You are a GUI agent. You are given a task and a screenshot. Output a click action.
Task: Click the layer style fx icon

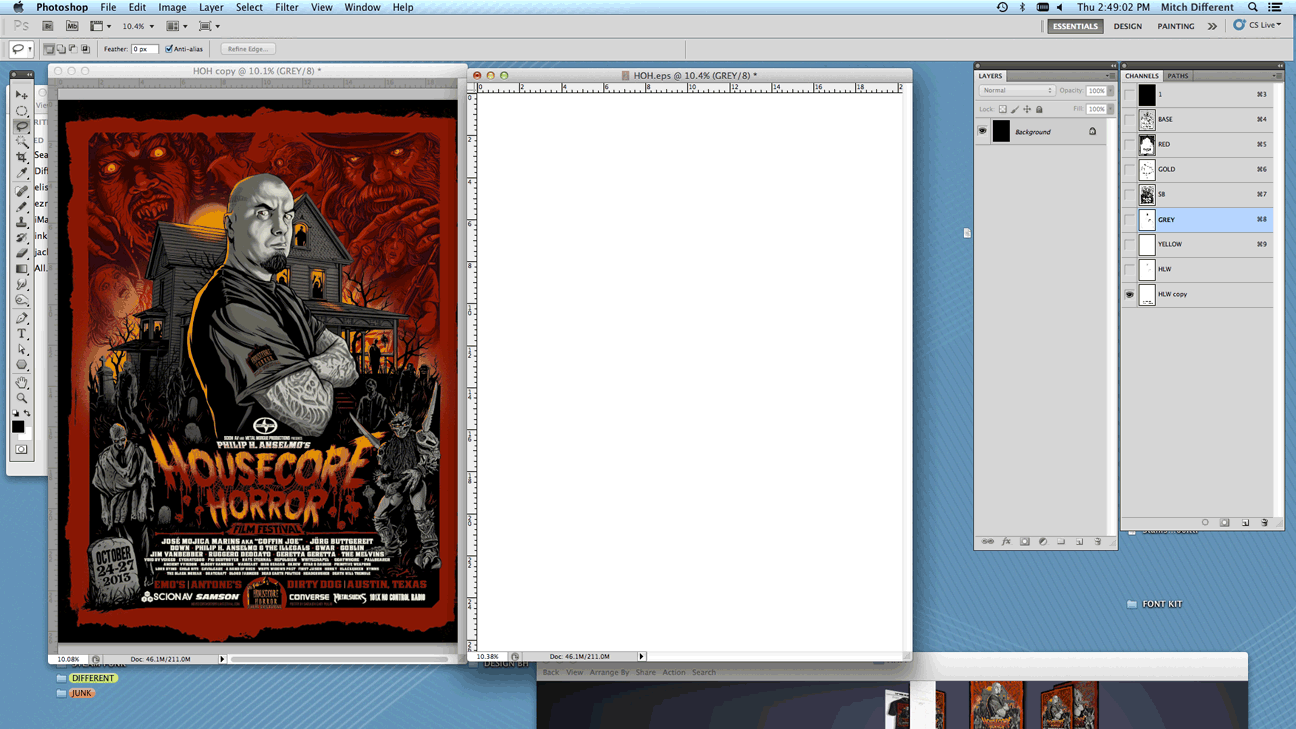[1006, 542]
